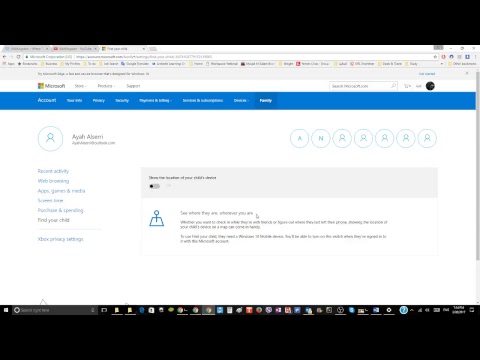Screen dimensions: 480x360
Task: Open the Web browsing settings link
Action: (x=53, y=181)
